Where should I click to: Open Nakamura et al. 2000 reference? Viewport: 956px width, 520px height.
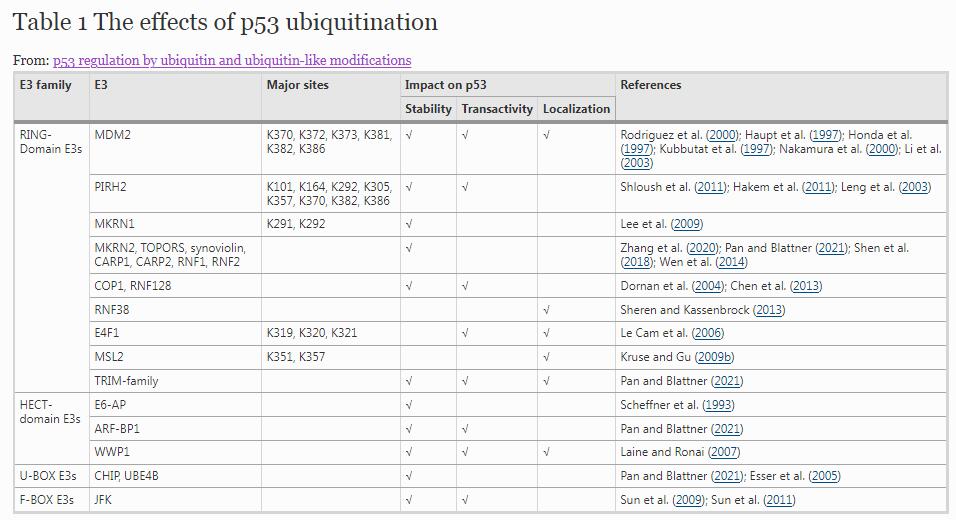point(883,149)
